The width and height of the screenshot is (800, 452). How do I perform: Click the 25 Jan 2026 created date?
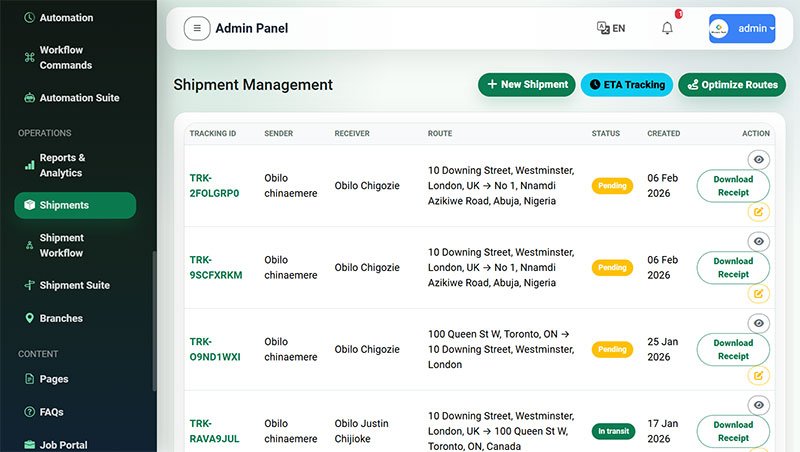pos(663,349)
